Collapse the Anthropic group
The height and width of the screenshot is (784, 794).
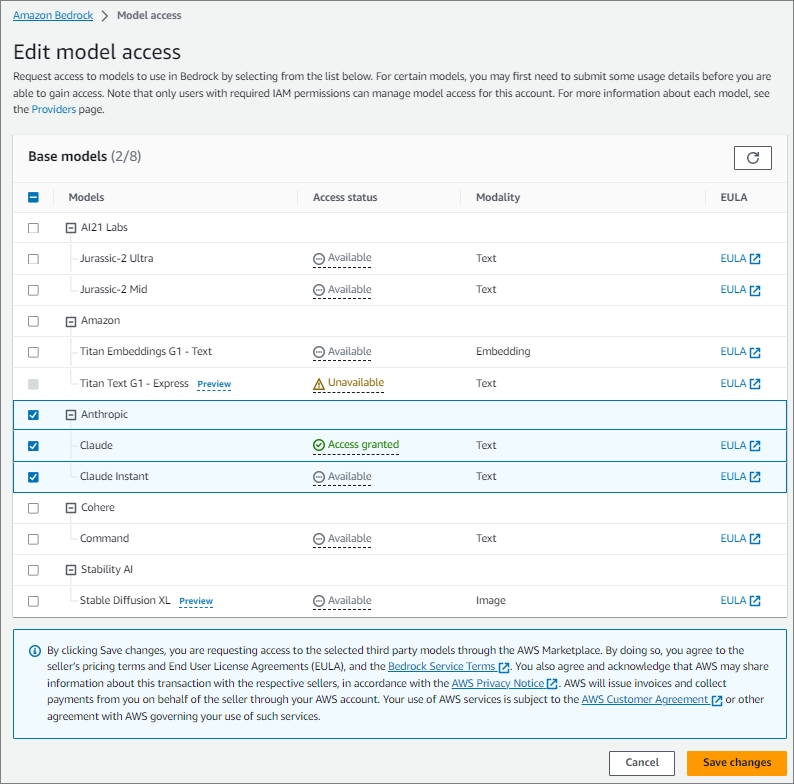[71, 415]
